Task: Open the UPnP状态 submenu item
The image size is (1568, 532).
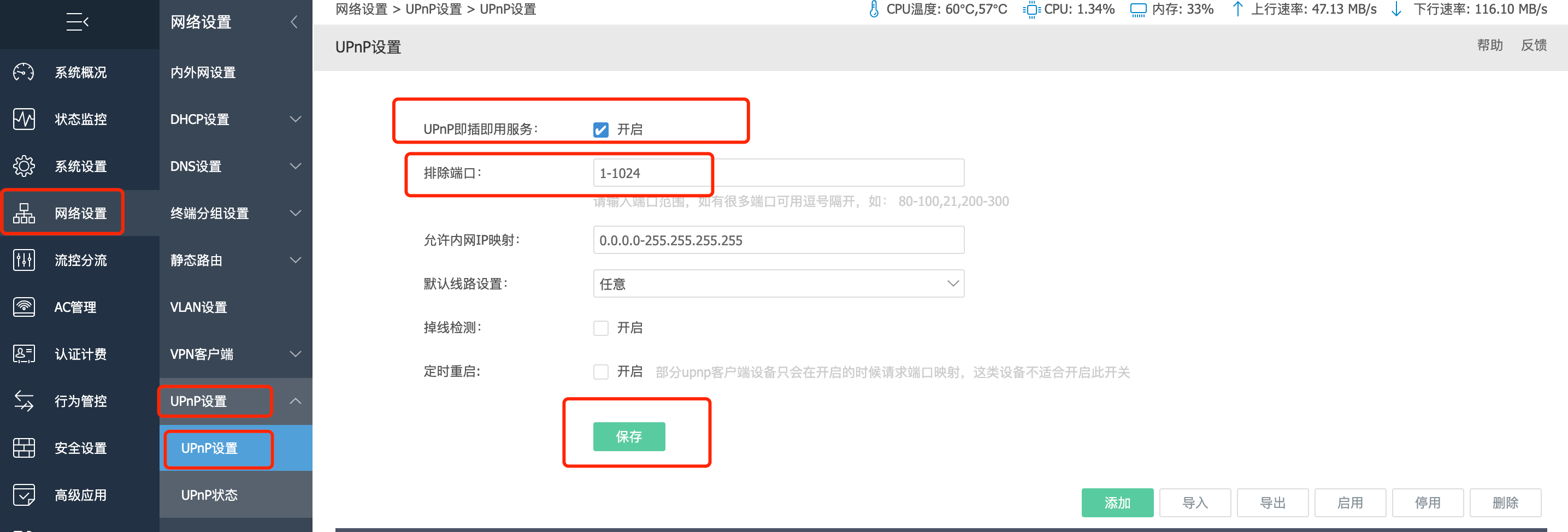Action: [x=209, y=495]
